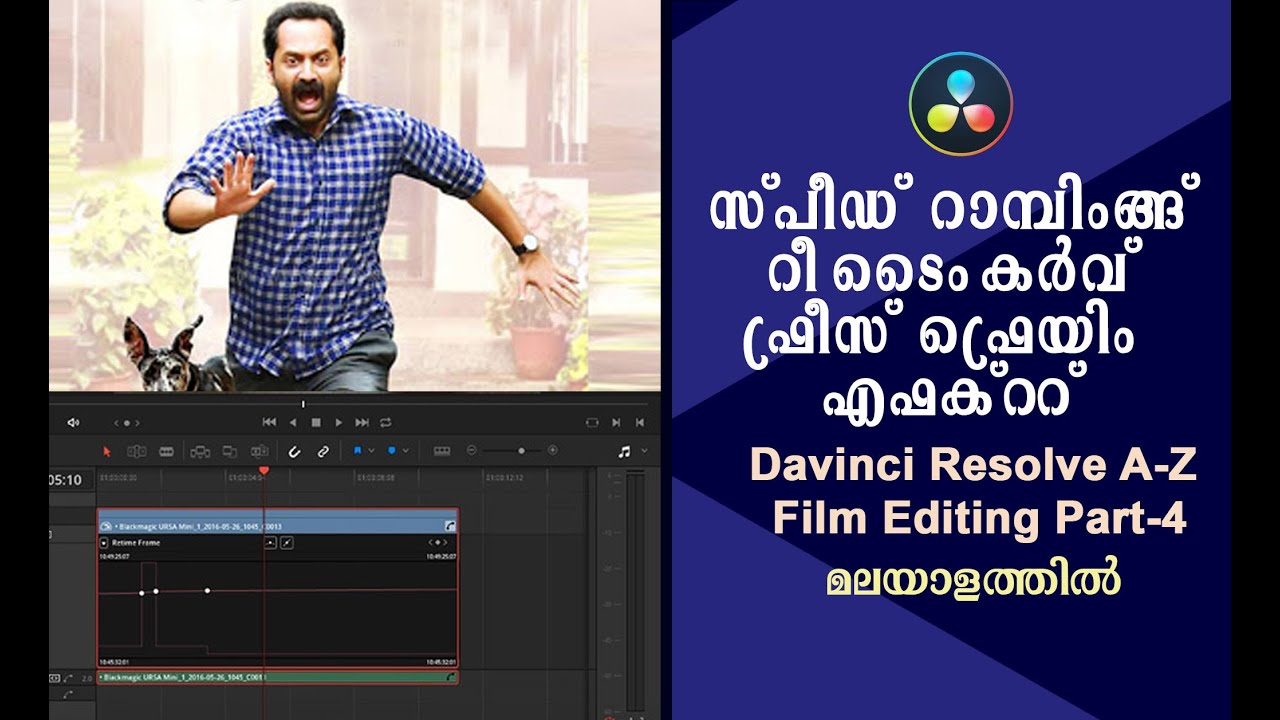Click the curve button left of the pen icon
This screenshot has height=720, width=1280.
point(270,543)
